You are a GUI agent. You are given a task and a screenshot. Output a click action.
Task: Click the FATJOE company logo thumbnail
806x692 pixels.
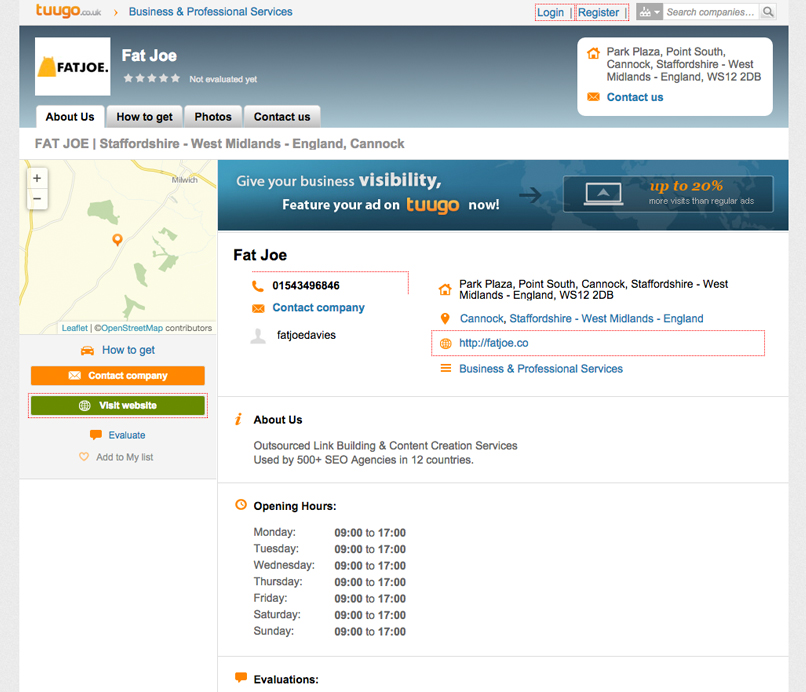click(x=72, y=66)
